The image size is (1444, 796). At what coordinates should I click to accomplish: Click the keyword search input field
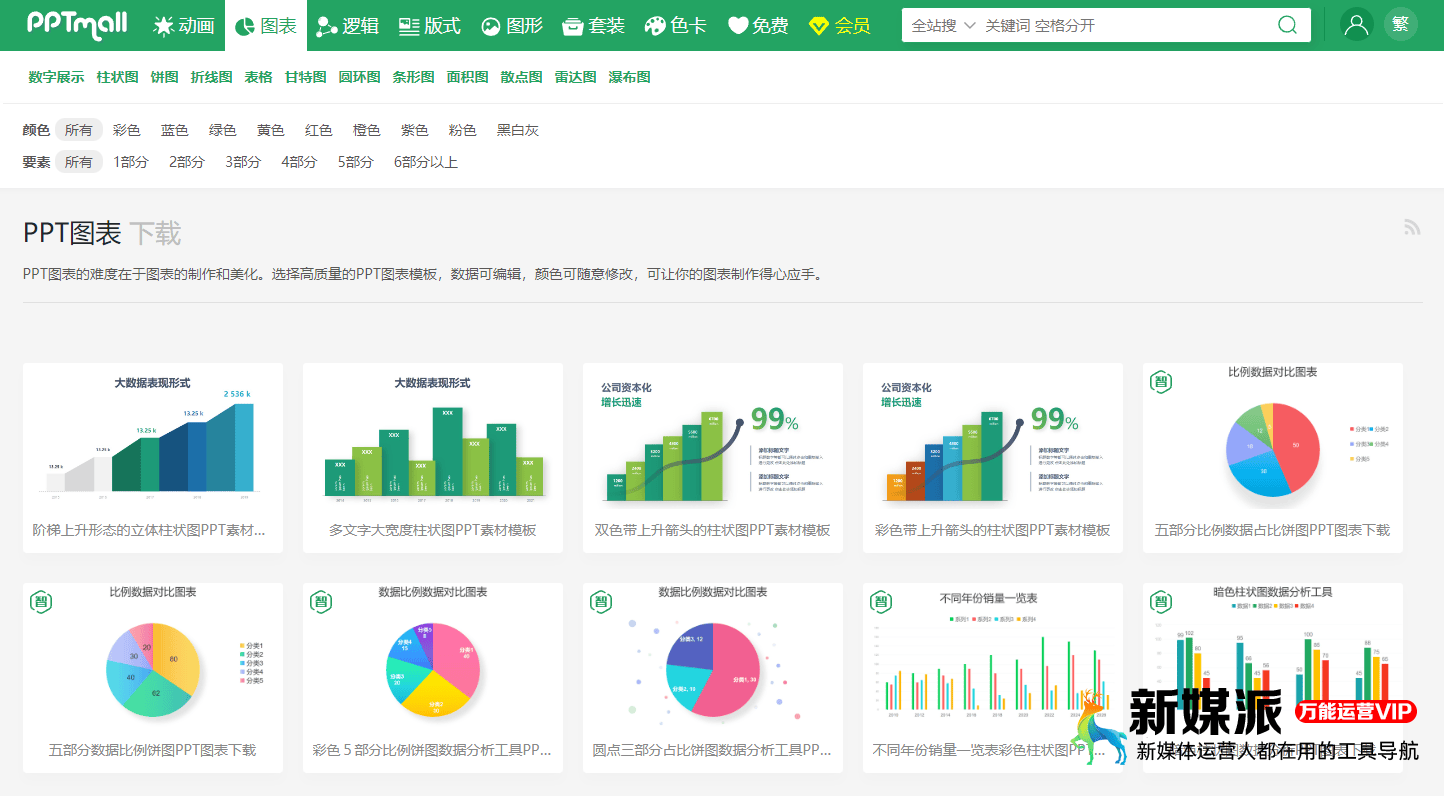(x=1120, y=26)
